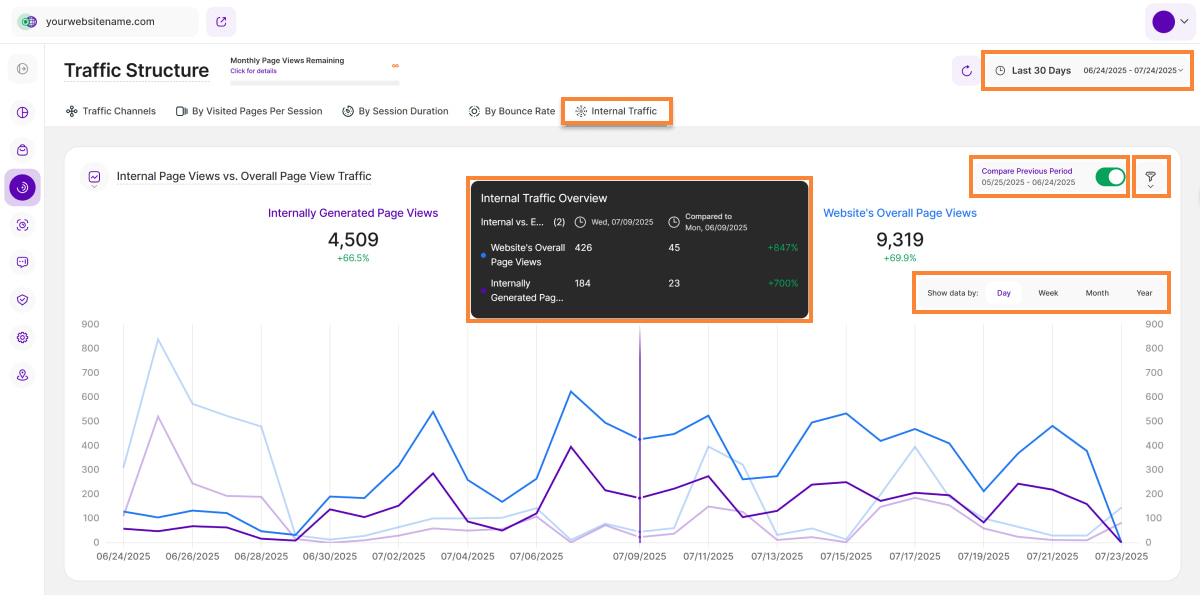1200x595 pixels.
Task: Click the yourwebsitename.com address field
Action: (x=108, y=21)
